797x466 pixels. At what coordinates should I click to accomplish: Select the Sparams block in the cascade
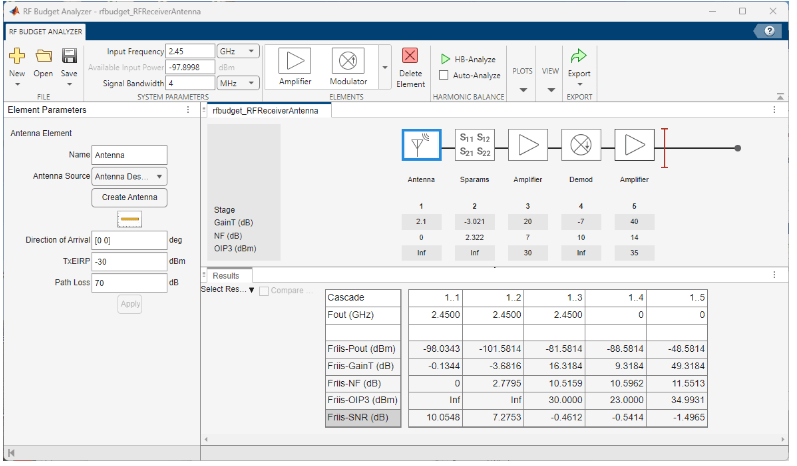474,146
